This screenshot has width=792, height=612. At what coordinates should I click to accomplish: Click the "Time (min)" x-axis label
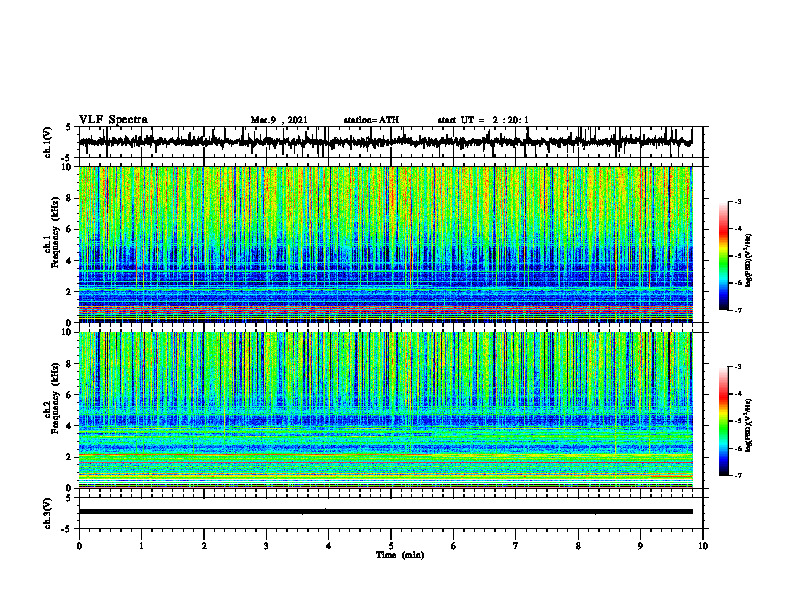[x=400, y=555]
